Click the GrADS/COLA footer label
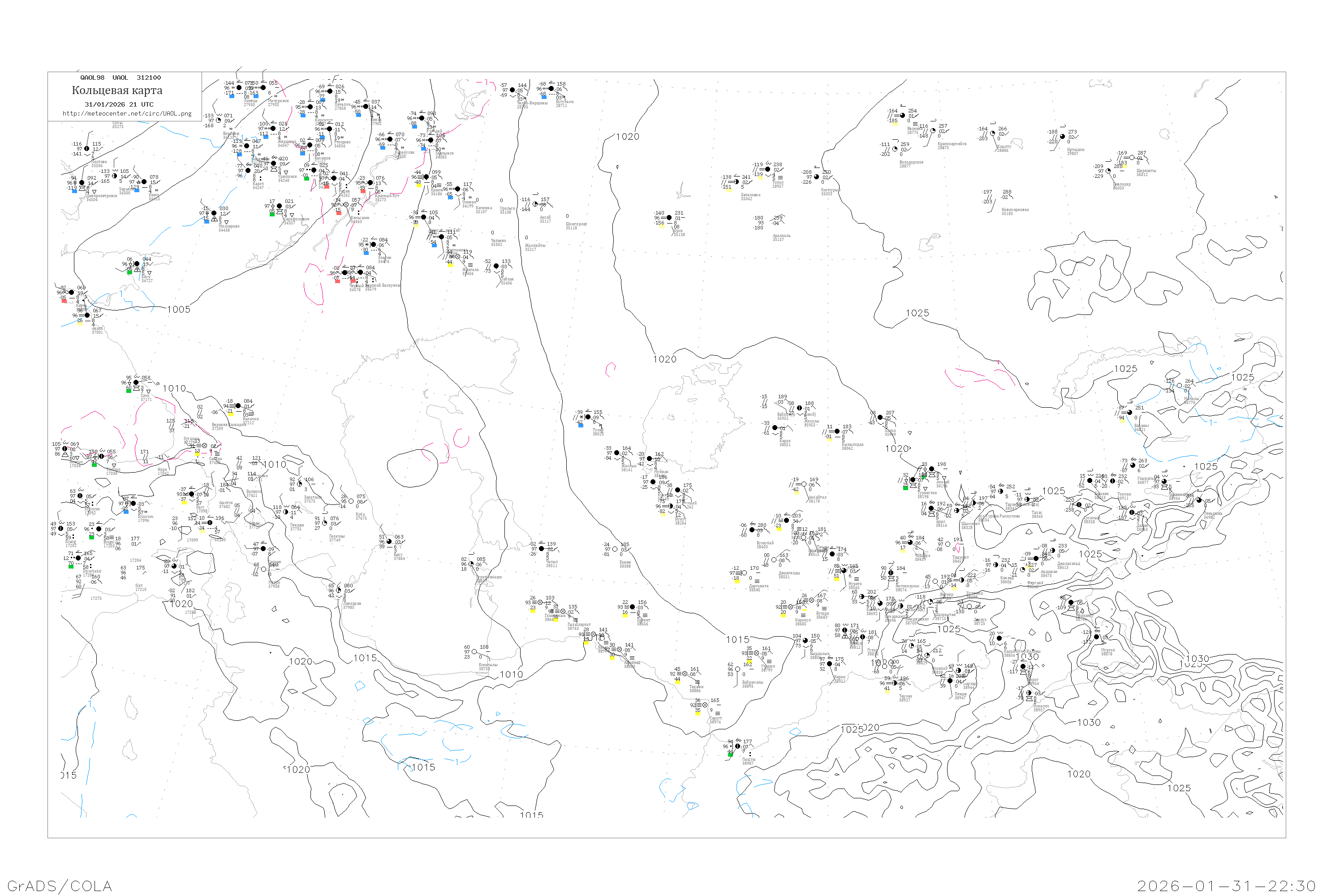This screenshot has width=1344, height=896. pyautogui.click(x=60, y=886)
